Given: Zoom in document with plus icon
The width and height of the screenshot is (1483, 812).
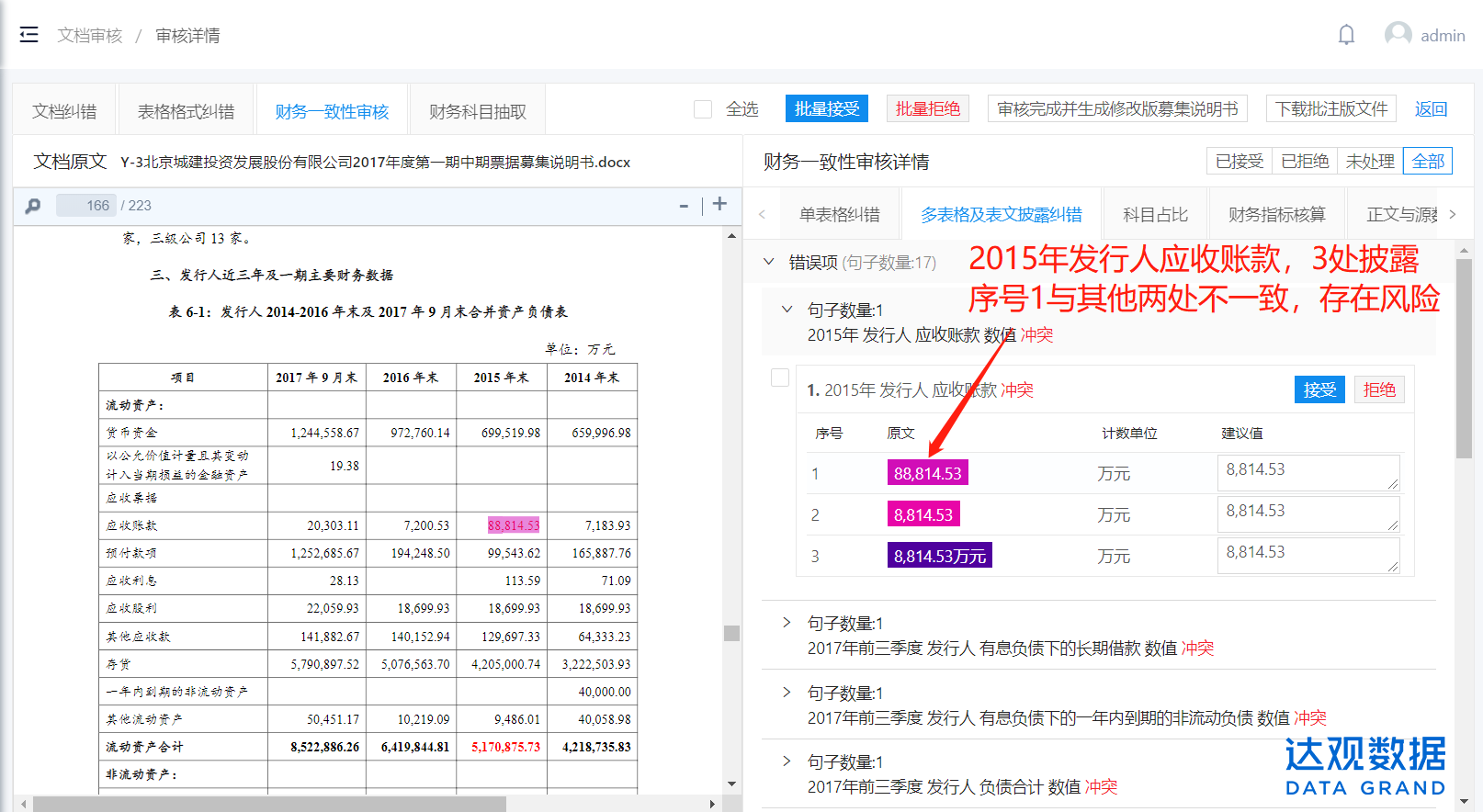Looking at the screenshot, I should pos(719,204).
